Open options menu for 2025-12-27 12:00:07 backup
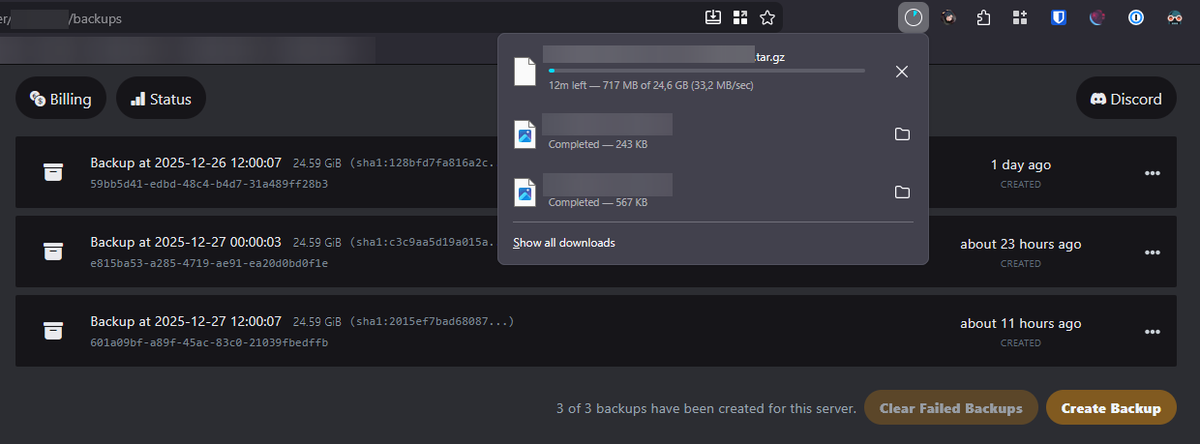Viewport: 1200px width, 444px height. click(x=1153, y=331)
